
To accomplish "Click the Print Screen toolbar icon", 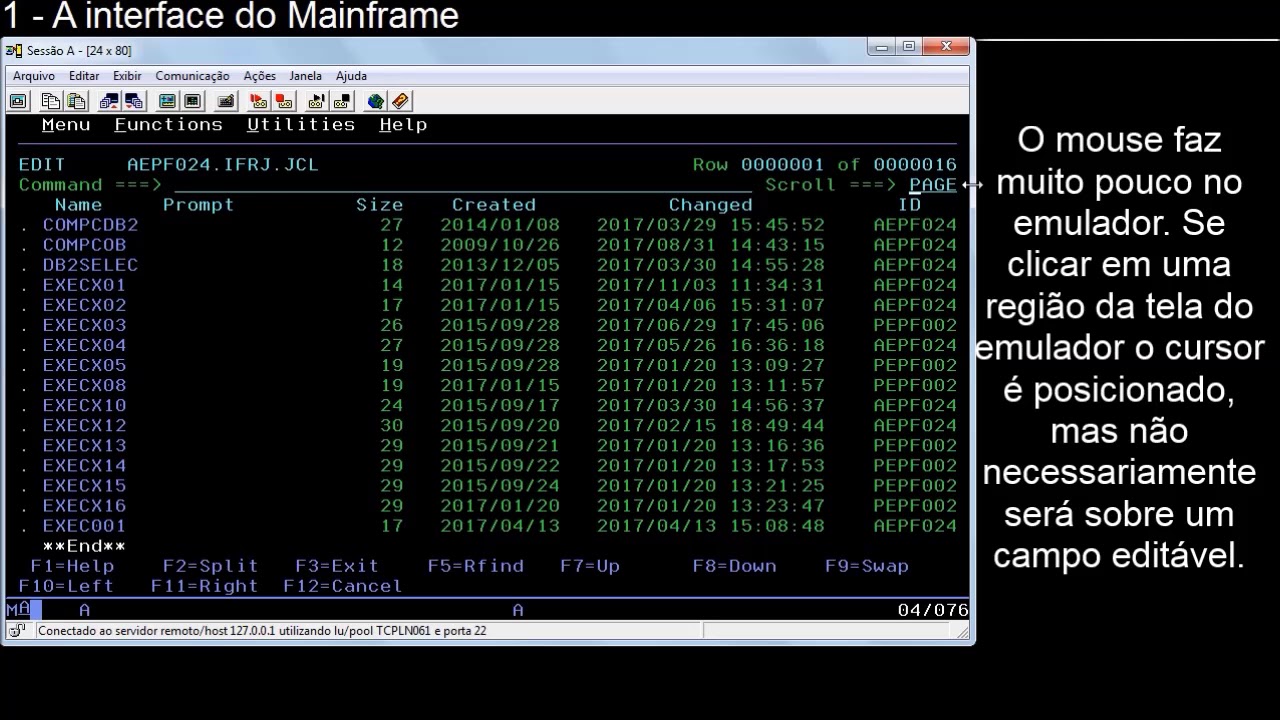I will pos(18,101).
